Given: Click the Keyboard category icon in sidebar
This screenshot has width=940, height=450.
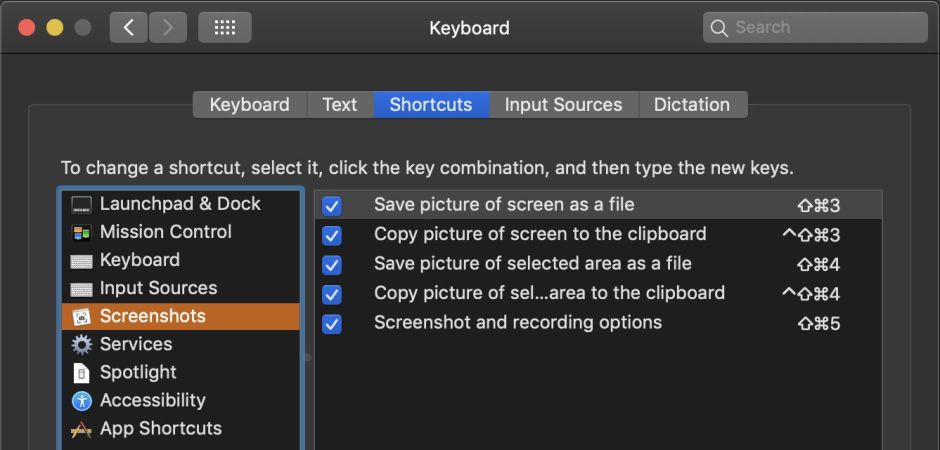Looking at the screenshot, I should (x=82, y=261).
